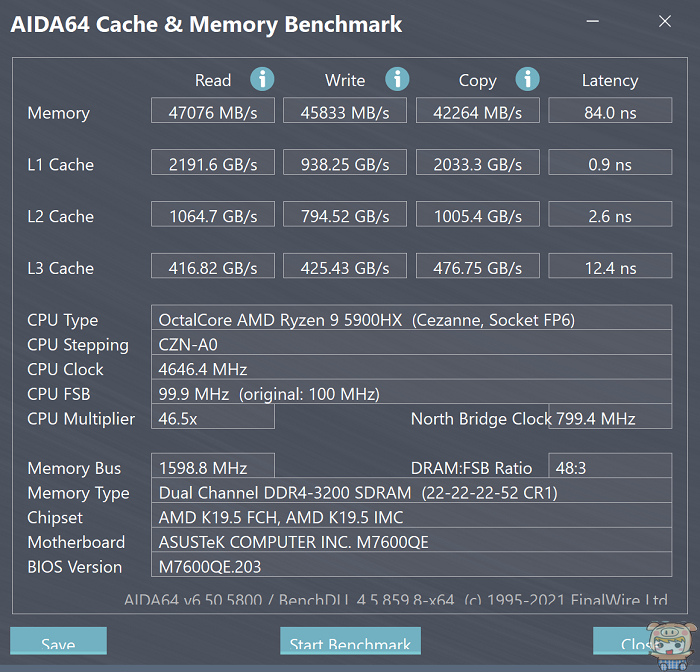
Task: Click the Read info icon
Action: pyautogui.click(x=262, y=79)
